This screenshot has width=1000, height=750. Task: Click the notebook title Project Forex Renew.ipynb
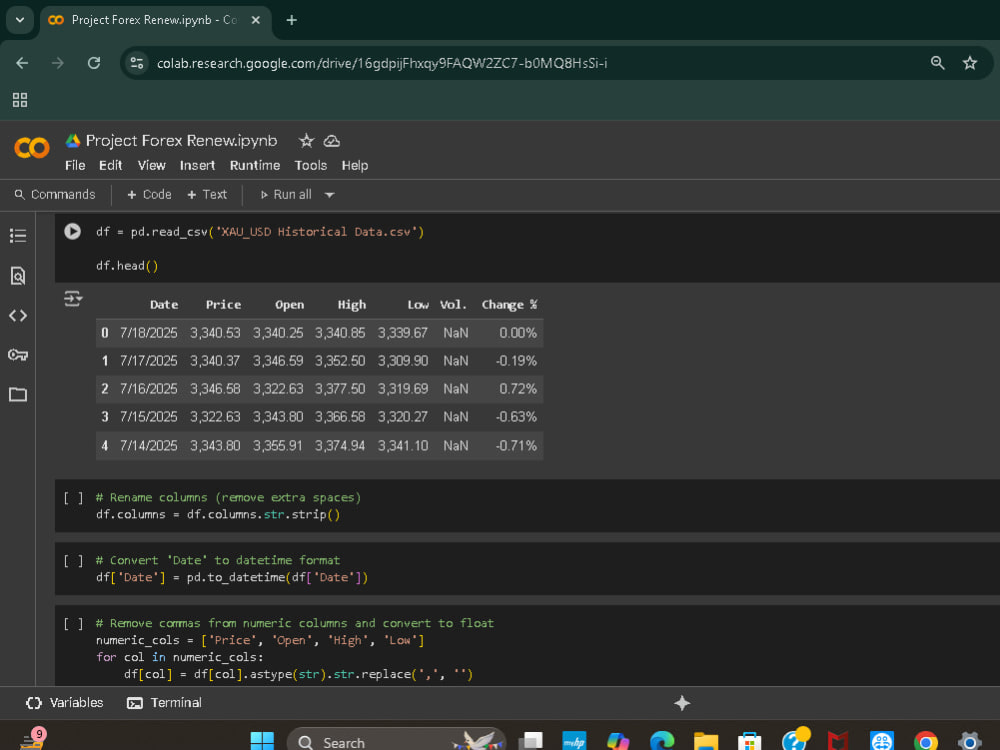(x=182, y=140)
